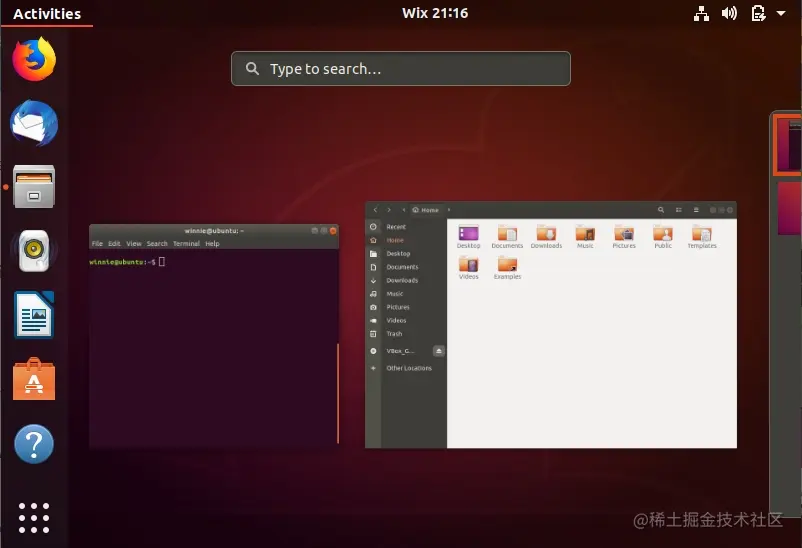802x548 pixels.
Task: Switch to the second workspace thumbnail
Action: (x=790, y=208)
